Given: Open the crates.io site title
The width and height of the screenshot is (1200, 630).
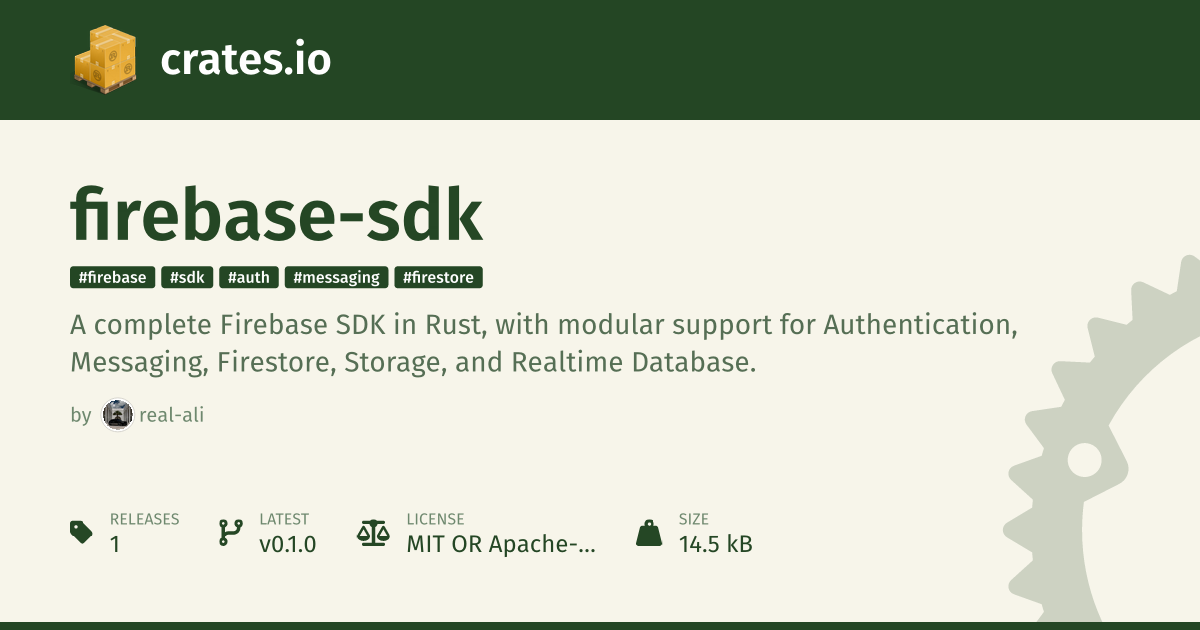Looking at the screenshot, I should (x=245, y=60).
